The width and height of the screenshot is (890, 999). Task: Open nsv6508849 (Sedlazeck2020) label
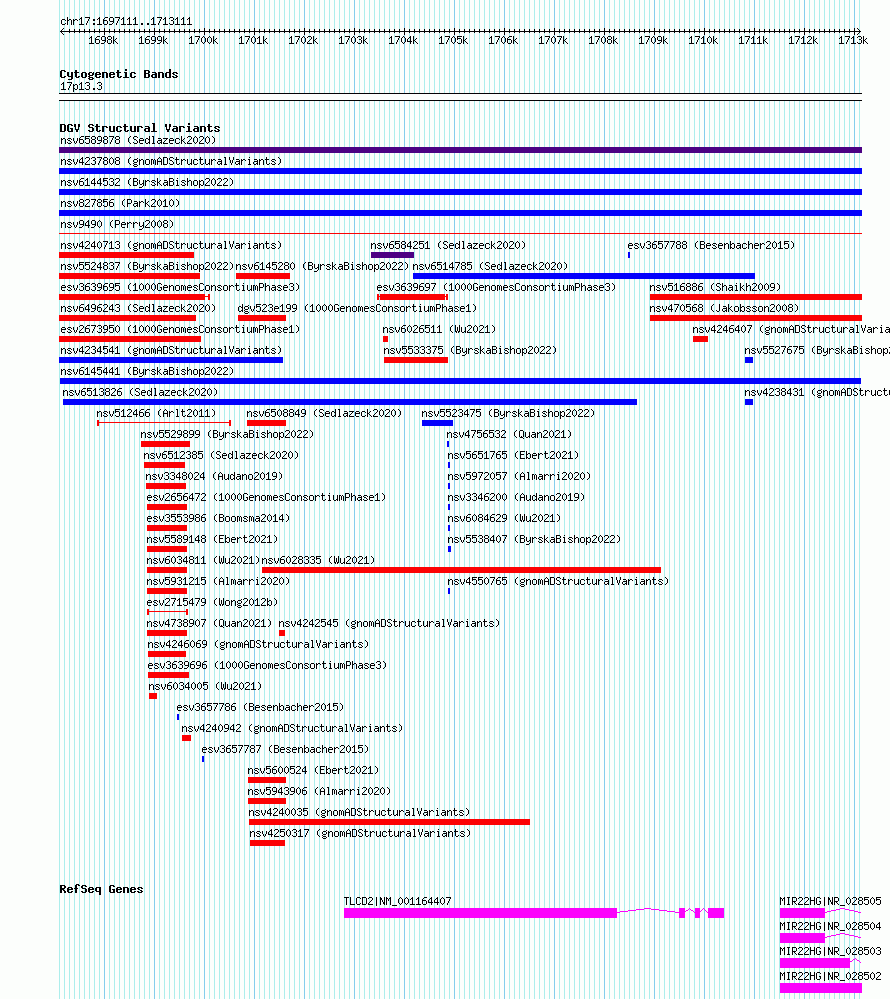pyautogui.click(x=324, y=413)
